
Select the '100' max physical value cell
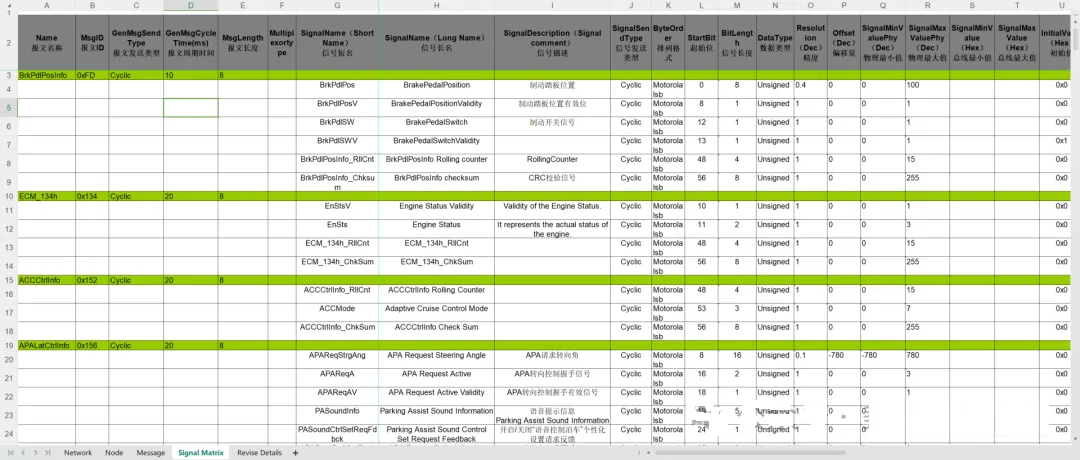(x=928, y=89)
